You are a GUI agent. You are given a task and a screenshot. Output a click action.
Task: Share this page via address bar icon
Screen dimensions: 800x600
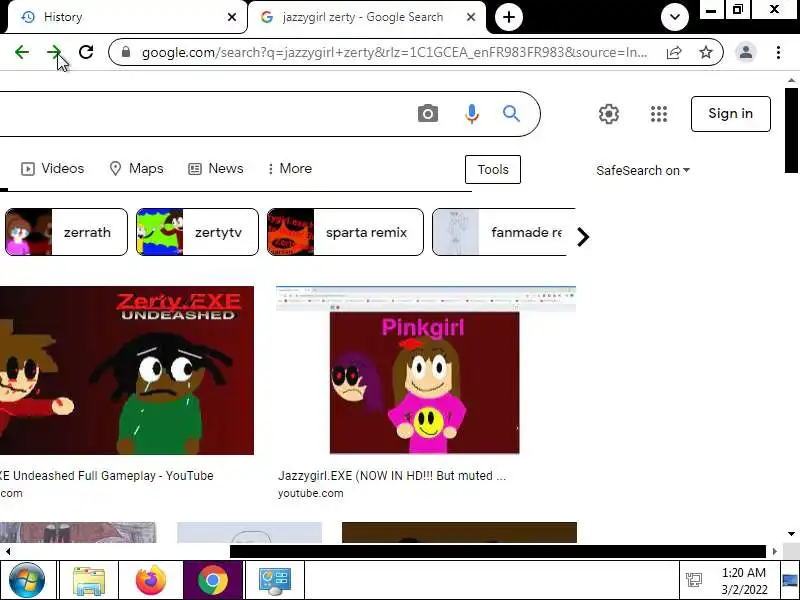pyautogui.click(x=674, y=52)
